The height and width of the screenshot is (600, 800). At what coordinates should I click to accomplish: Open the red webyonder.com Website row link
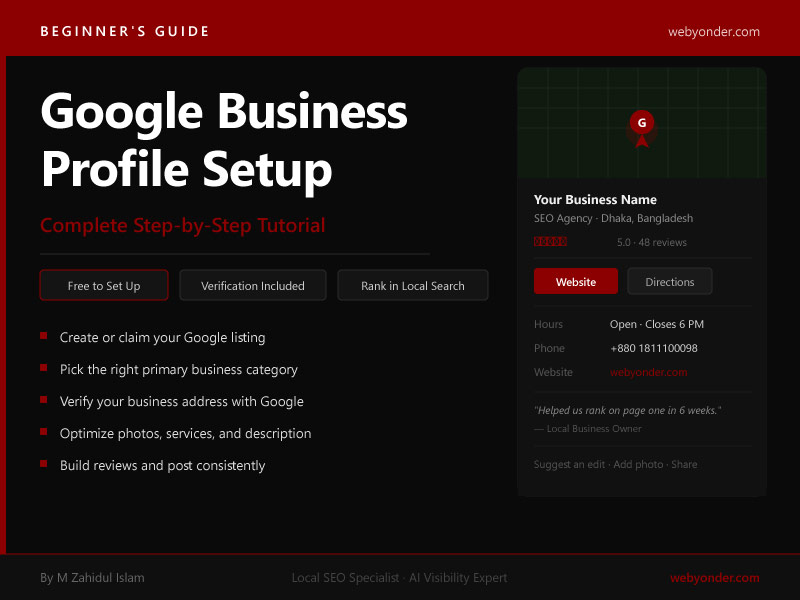click(648, 372)
